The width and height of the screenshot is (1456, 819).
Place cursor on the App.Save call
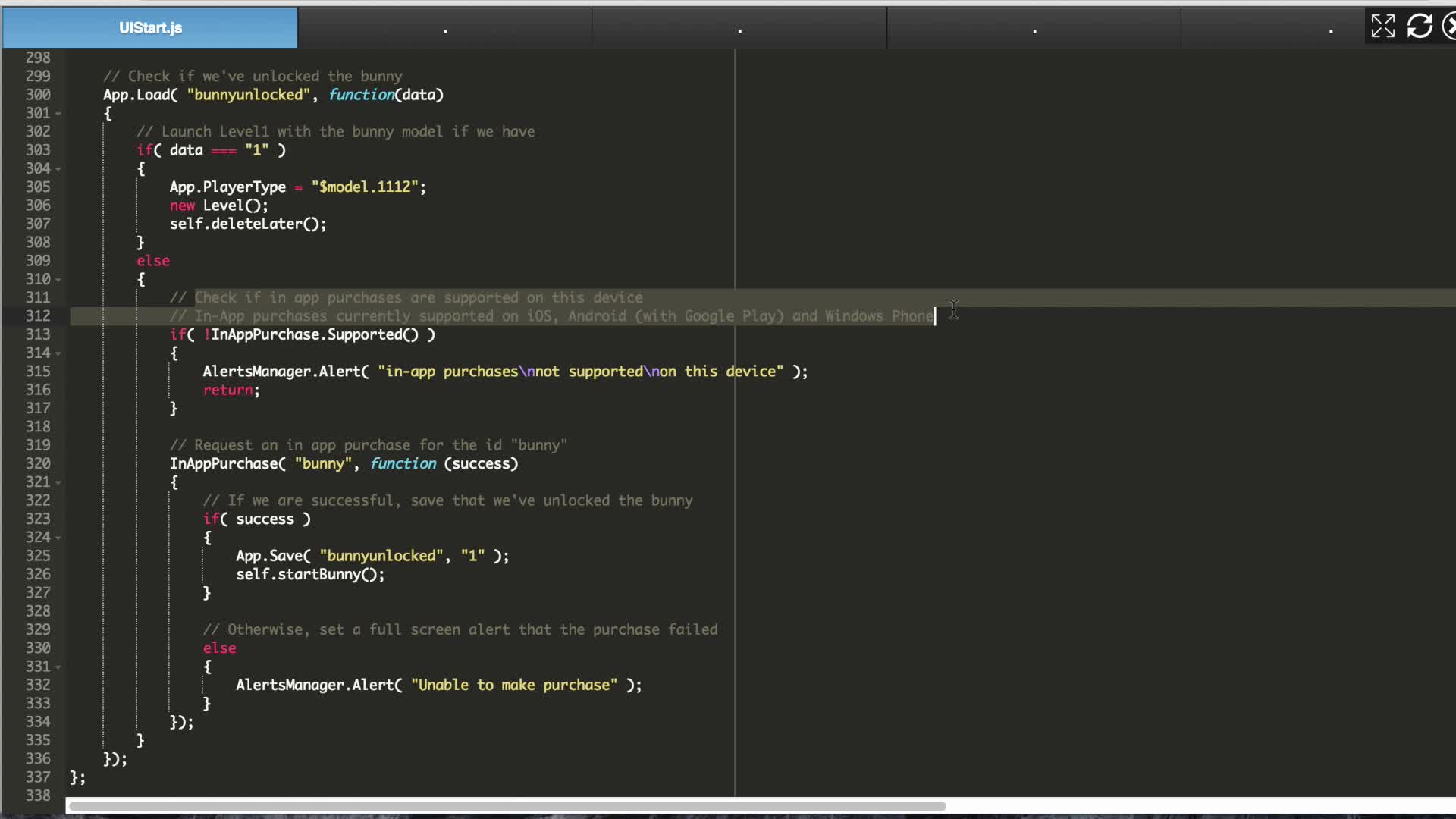(x=271, y=555)
